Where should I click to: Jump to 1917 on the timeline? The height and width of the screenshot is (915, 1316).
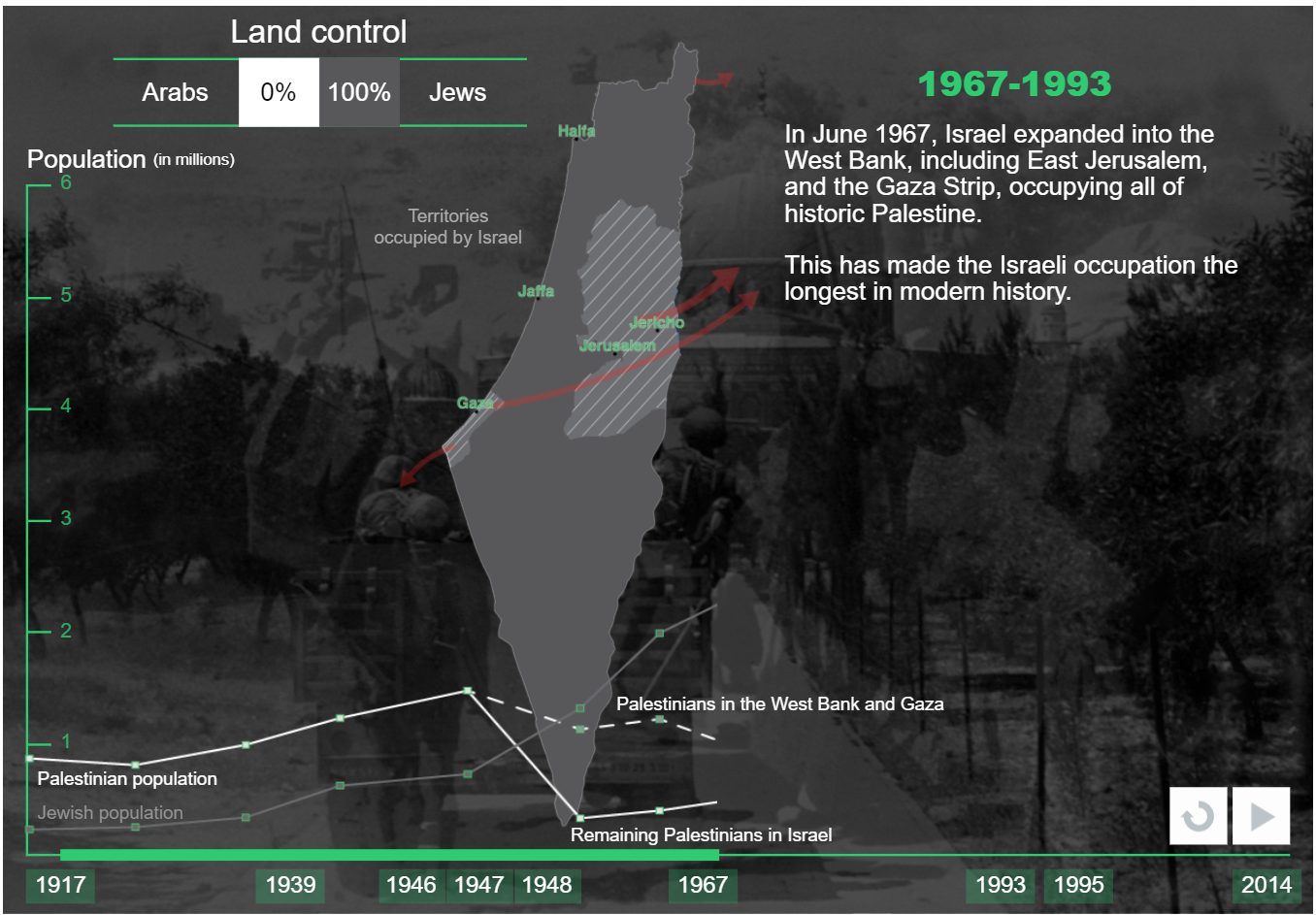(60, 885)
